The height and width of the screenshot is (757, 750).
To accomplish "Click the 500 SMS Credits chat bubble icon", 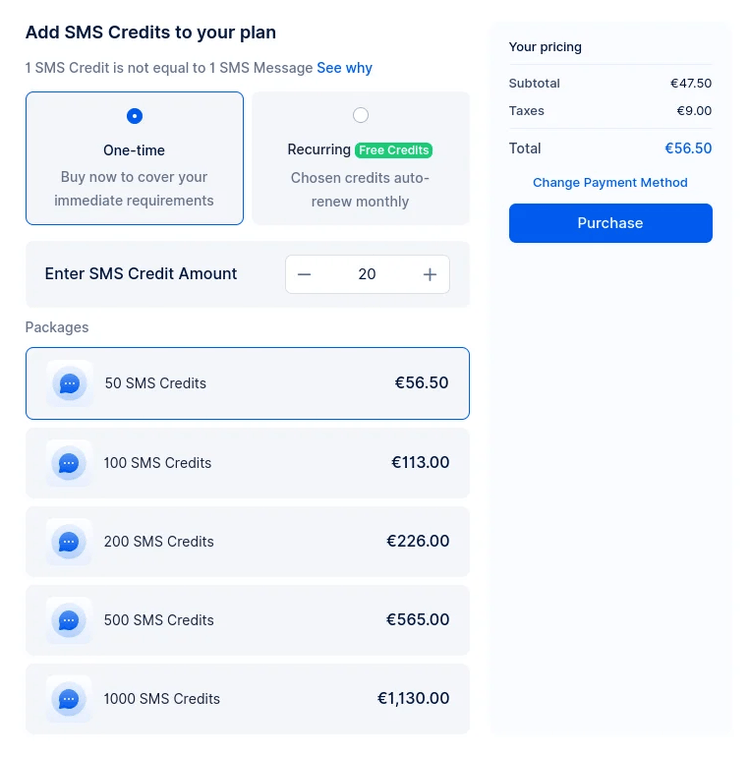I will 69,620.
